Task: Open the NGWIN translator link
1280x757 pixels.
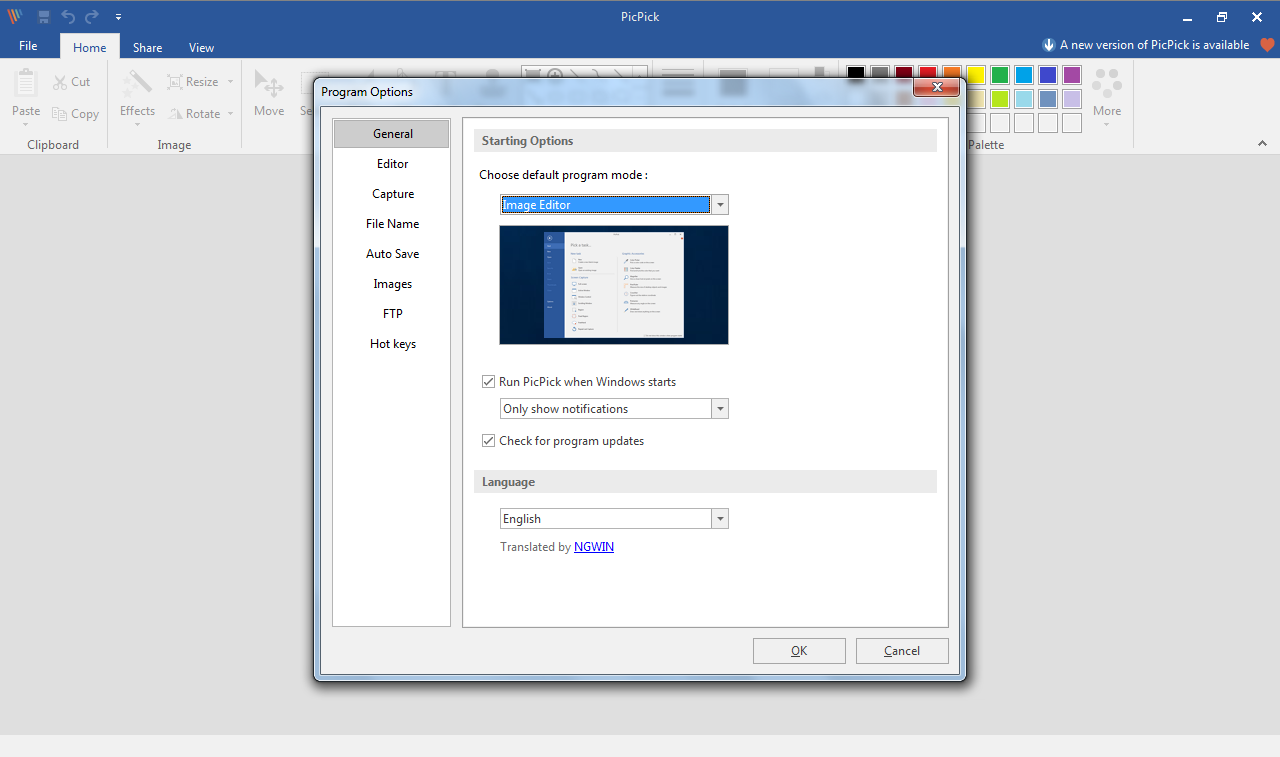Action: click(x=594, y=547)
